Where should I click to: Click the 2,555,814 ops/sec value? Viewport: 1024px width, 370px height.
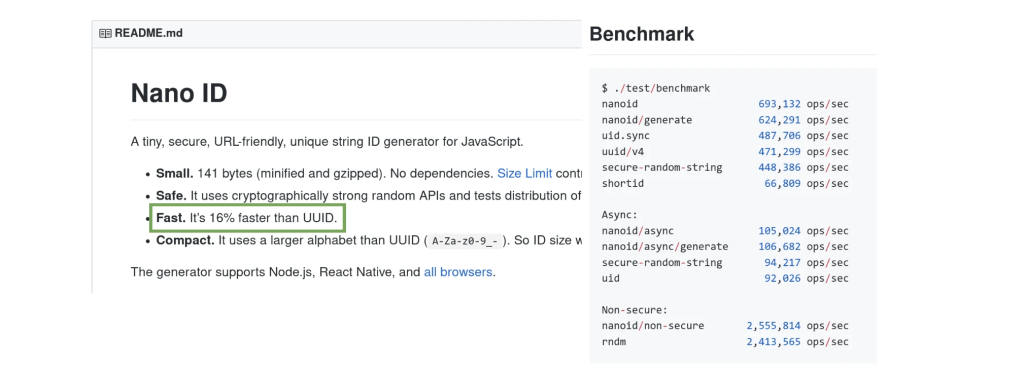797,326
